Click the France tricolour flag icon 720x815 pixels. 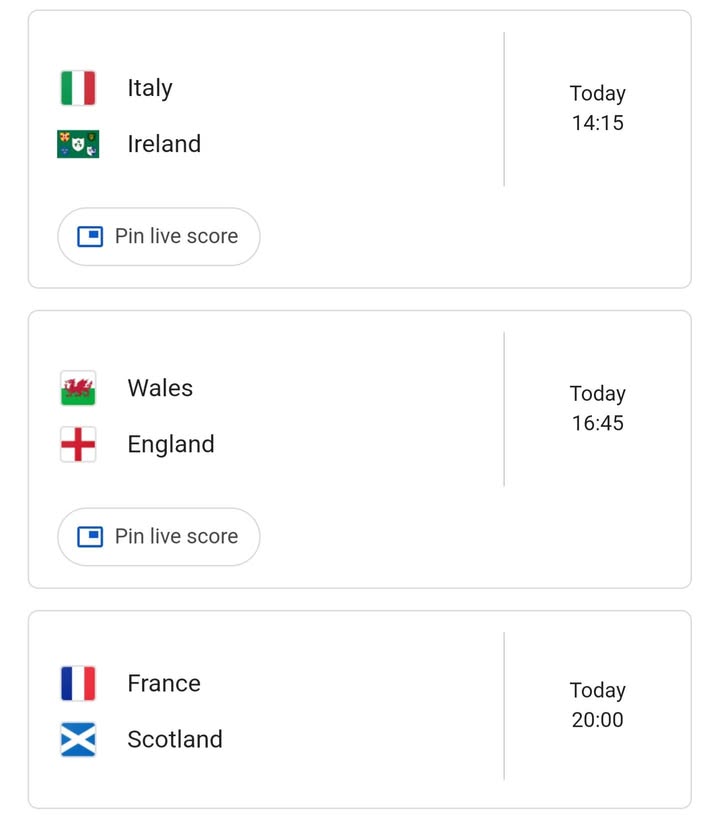(x=78, y=683)
